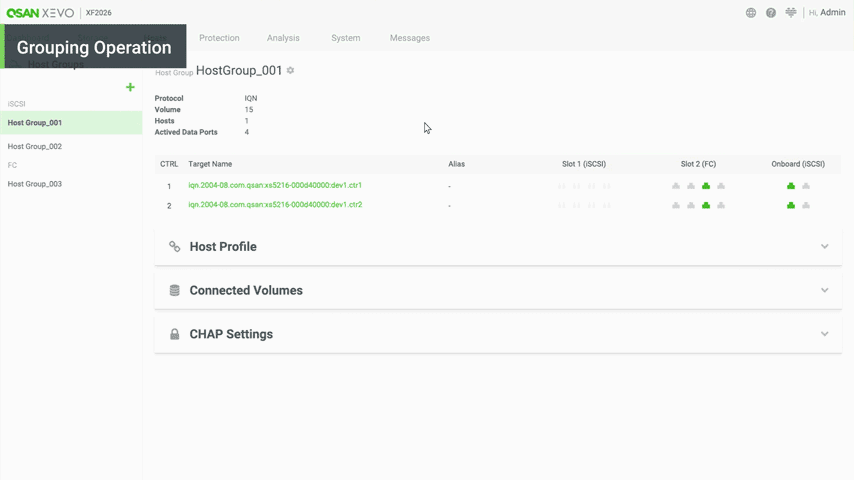
Task: Click the green Onboard (iSCSI) port in CTRL 2 row
Action: coord(791,205)
